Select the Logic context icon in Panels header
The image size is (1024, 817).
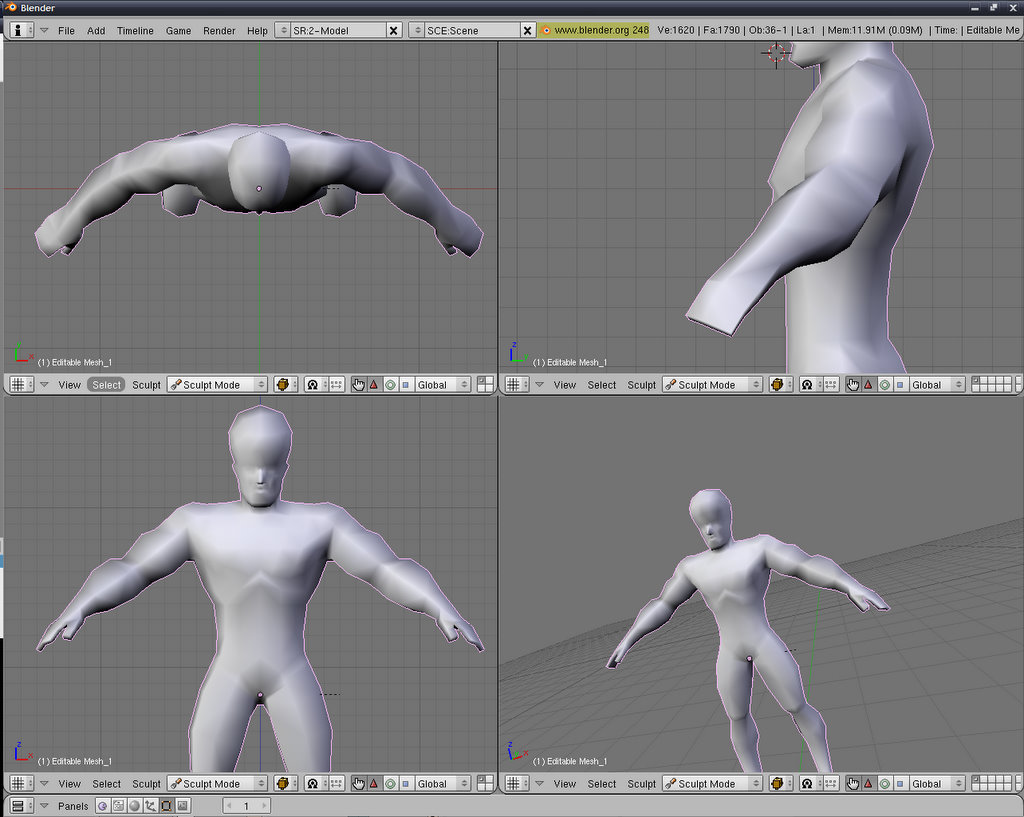tap(102, 805)
